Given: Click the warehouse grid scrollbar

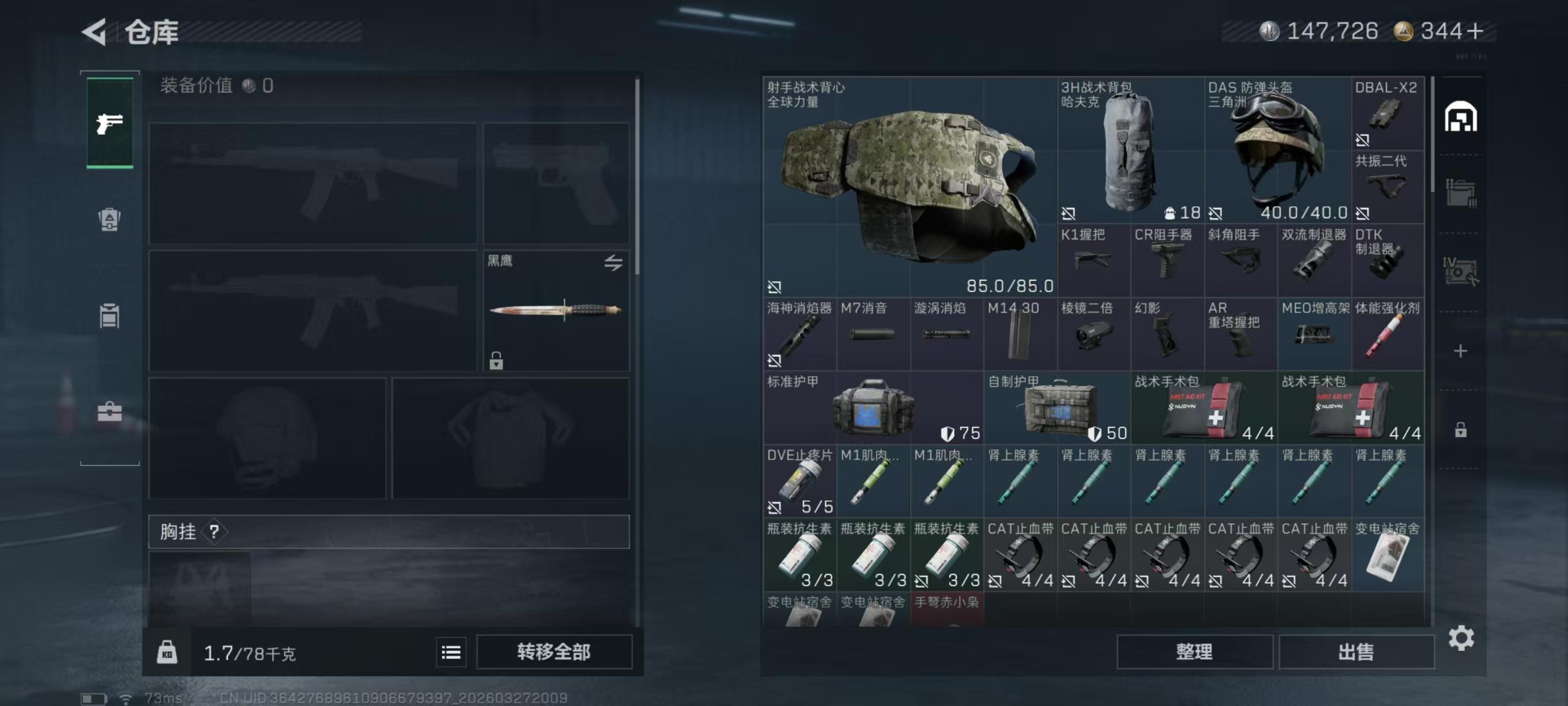Looking at the screenshot, I should point(1433,133).
